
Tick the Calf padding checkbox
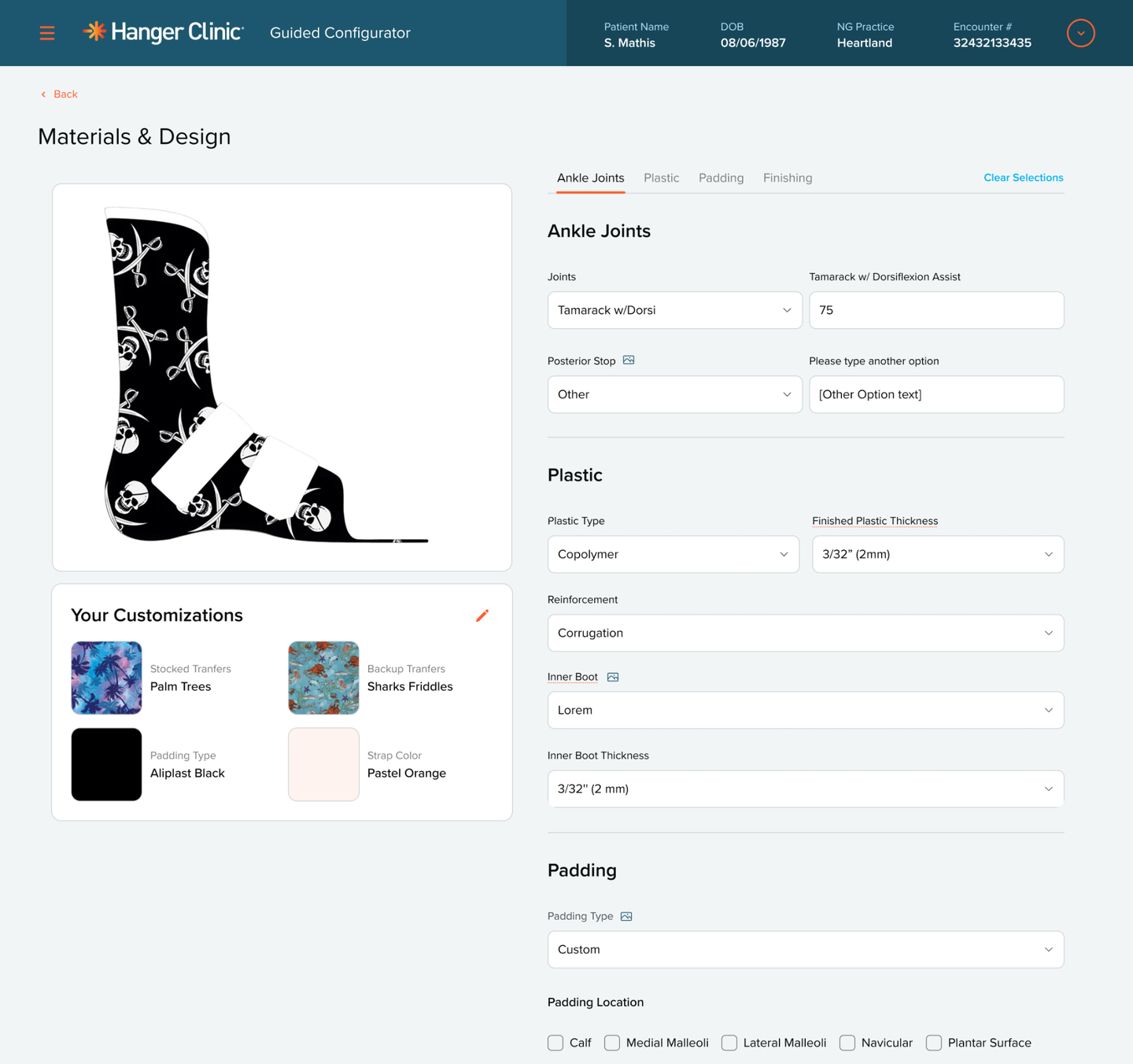coord(555,1043)
